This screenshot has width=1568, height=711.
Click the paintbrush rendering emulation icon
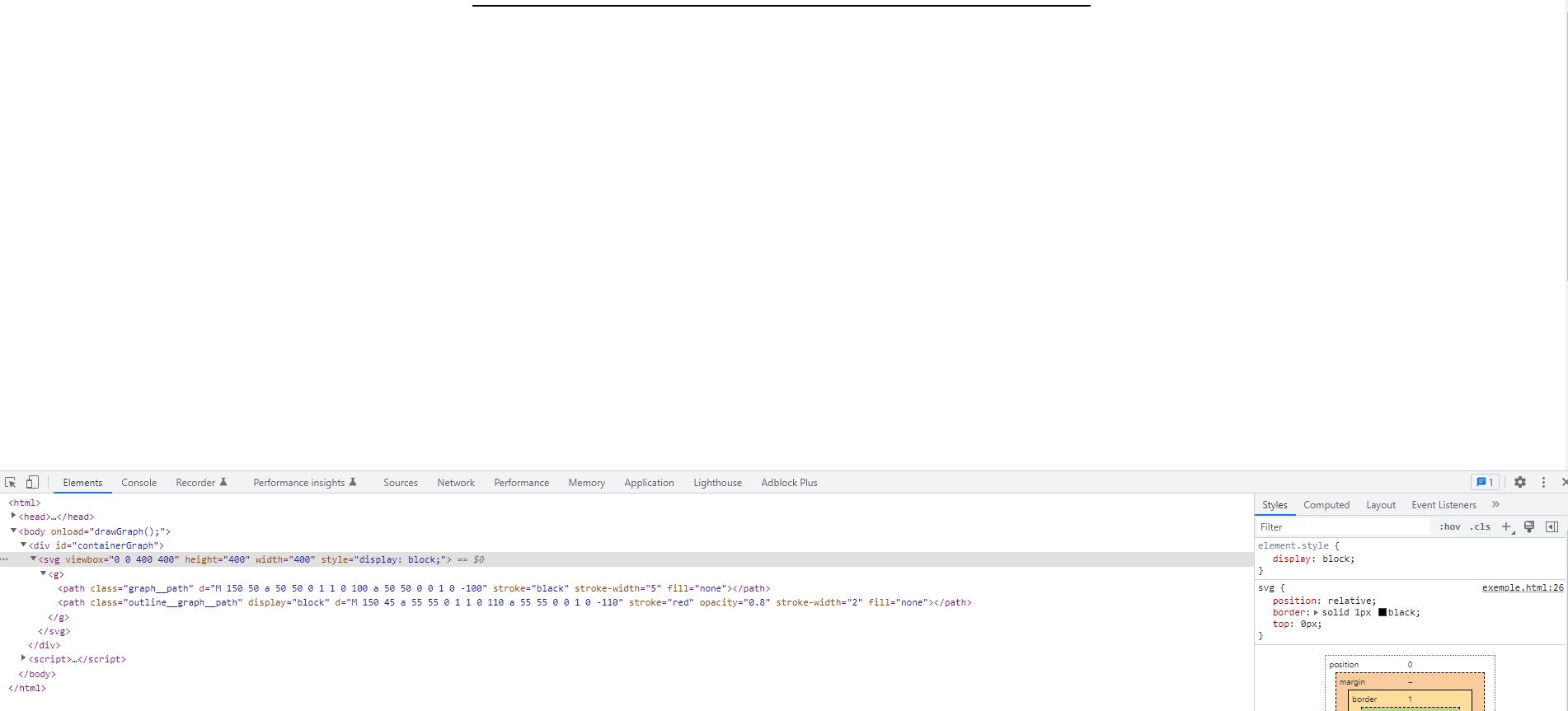(x=1529, y=527)
